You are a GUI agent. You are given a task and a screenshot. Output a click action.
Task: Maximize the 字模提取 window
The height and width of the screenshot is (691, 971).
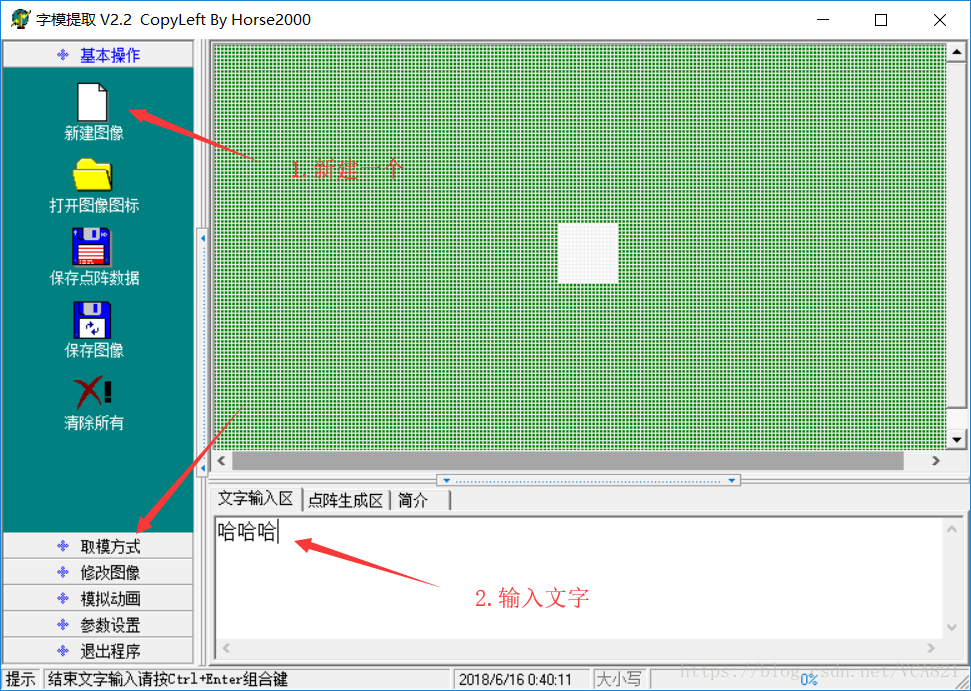(x=881, y=20)
